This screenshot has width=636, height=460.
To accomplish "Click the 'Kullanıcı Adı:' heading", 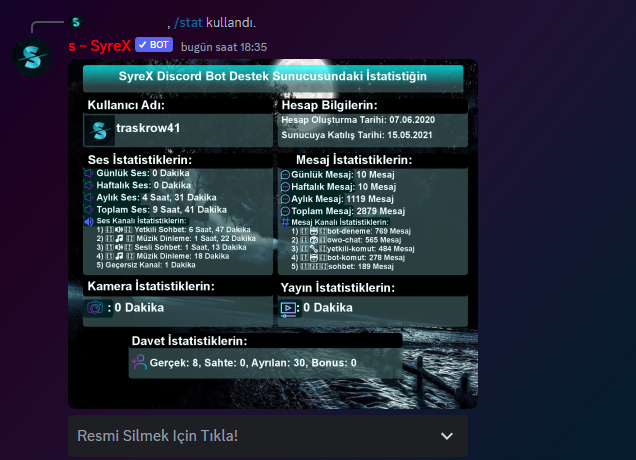I will click(126, 105).
